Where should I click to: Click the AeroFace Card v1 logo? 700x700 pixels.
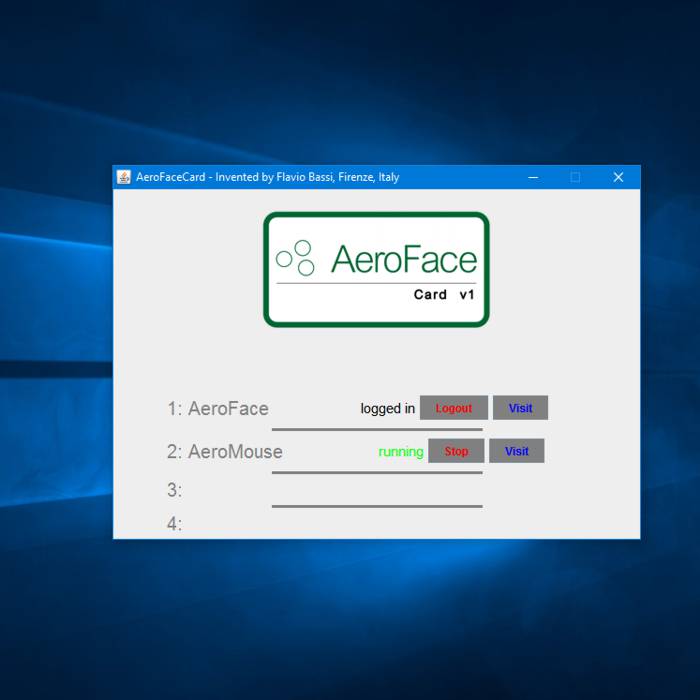[376, 270]
